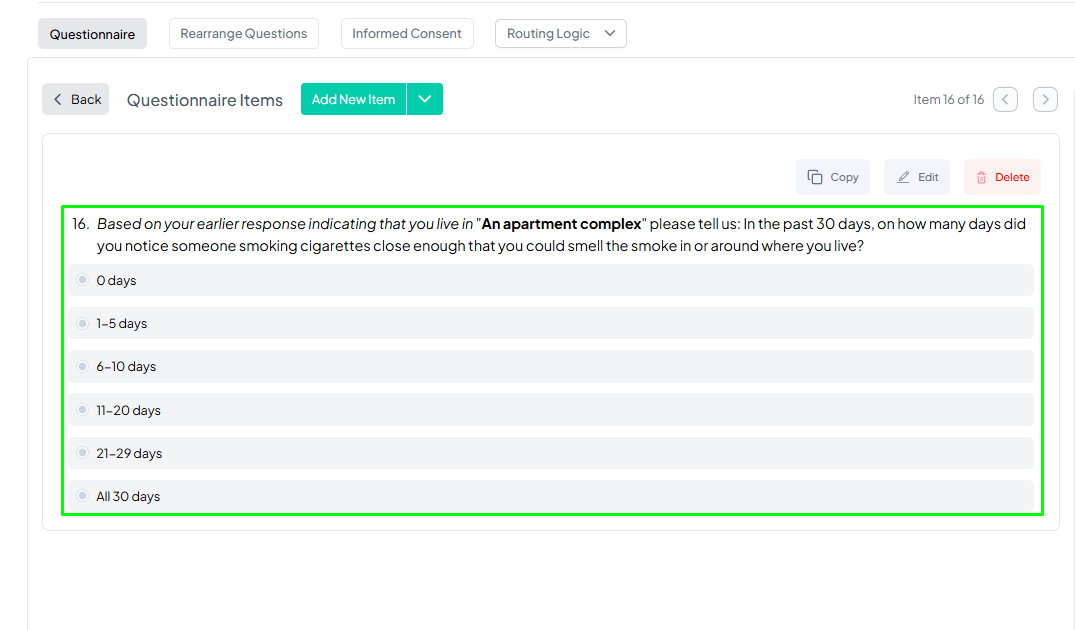Select the 0 days radio option
Viewport: 1075px width, 630px height.
[x=82, y=280]
